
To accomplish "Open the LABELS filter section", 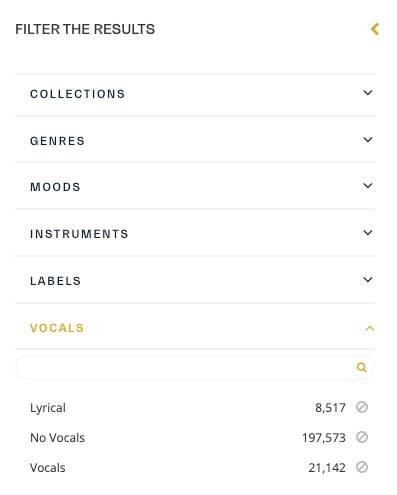I will [x=196, y=281].
